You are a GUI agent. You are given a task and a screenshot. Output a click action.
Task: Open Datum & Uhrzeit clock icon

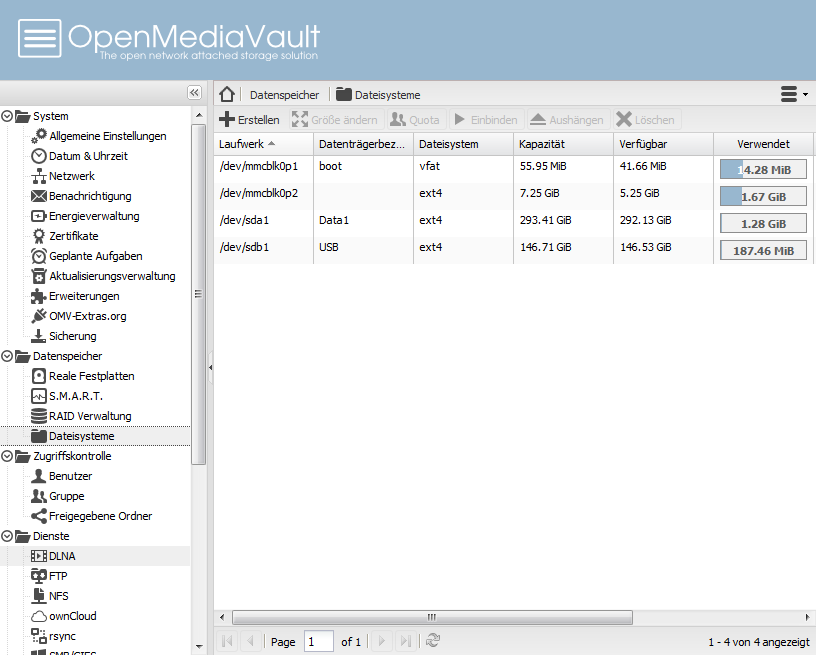39,156
